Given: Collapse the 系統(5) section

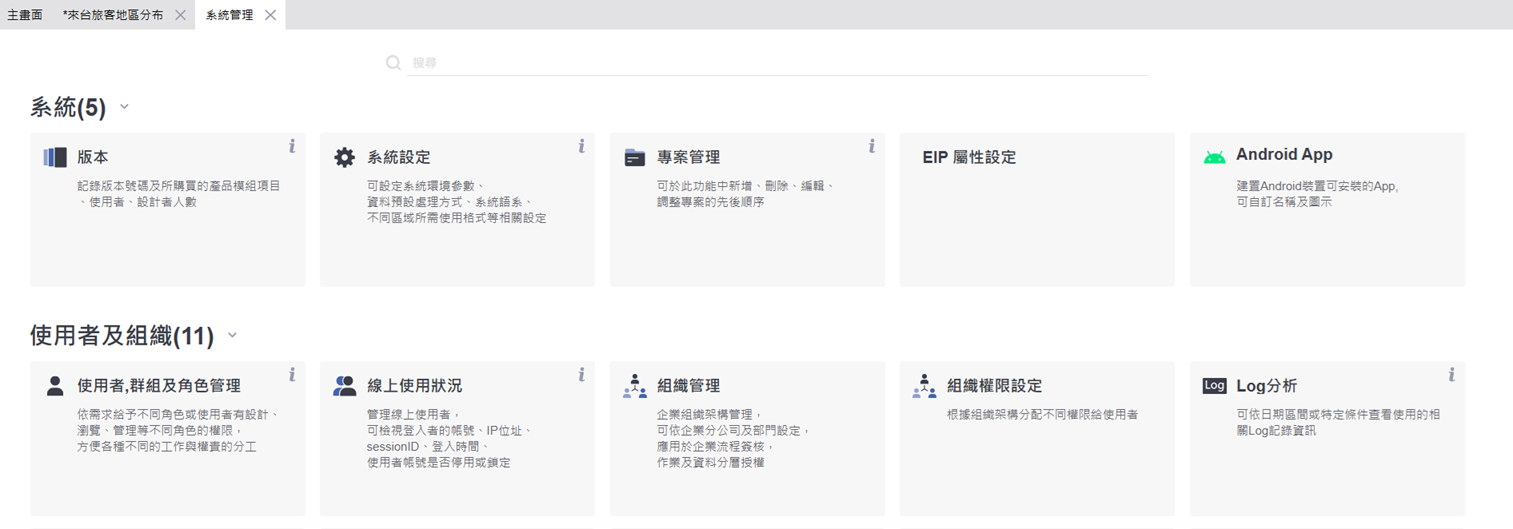Looking at the screenshot, I should pos(124,107).
